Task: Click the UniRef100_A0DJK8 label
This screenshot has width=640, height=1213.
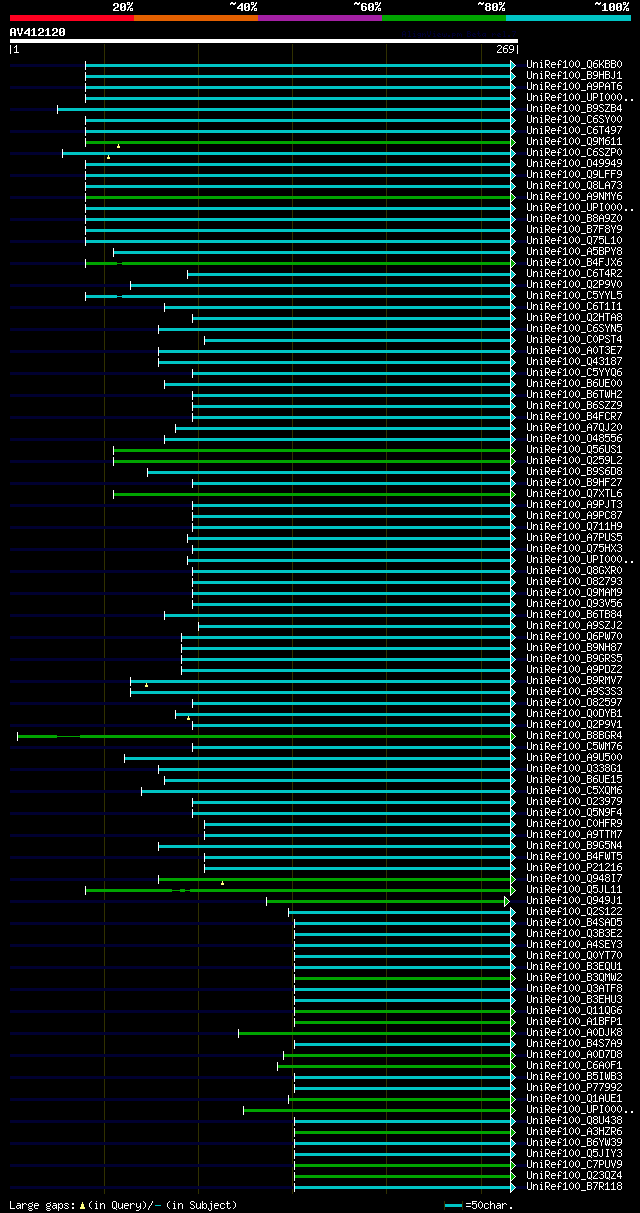Action: point(574,1032)
